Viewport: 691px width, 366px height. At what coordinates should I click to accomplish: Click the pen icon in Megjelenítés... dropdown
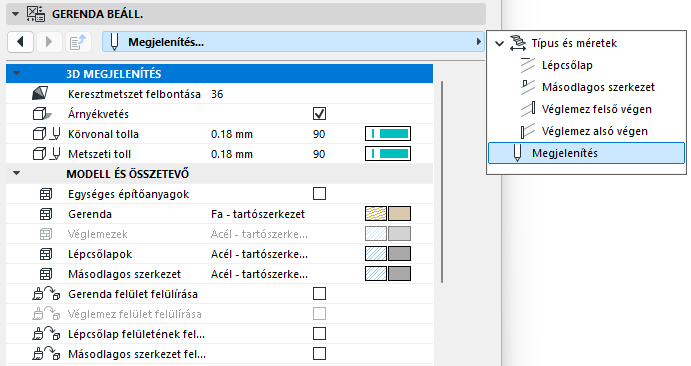coord(114,42)
